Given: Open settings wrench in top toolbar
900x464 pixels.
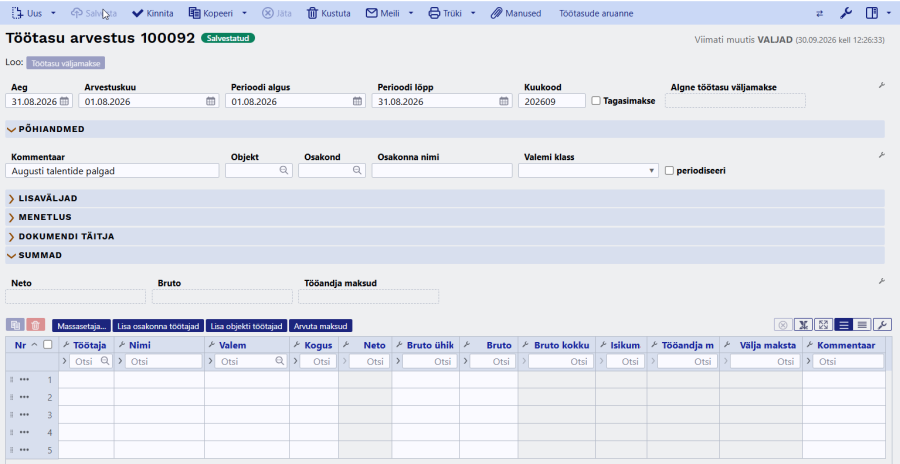Looking at the screenshot, I should (846, 13).
